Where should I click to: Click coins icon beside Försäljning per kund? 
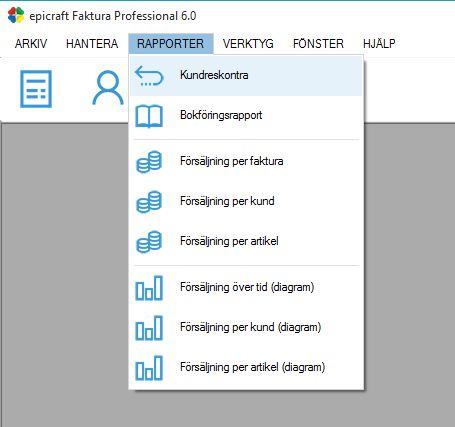click(x=149, y=202)
